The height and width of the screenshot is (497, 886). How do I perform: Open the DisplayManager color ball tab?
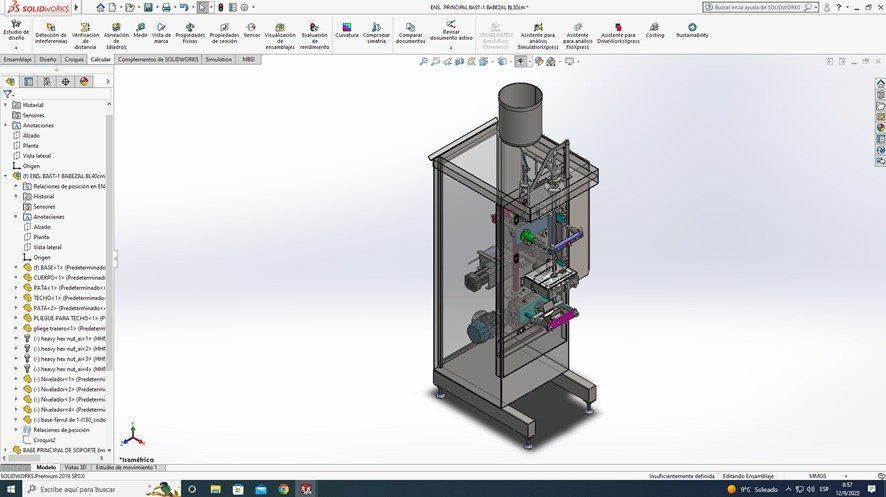coord(84,81)
